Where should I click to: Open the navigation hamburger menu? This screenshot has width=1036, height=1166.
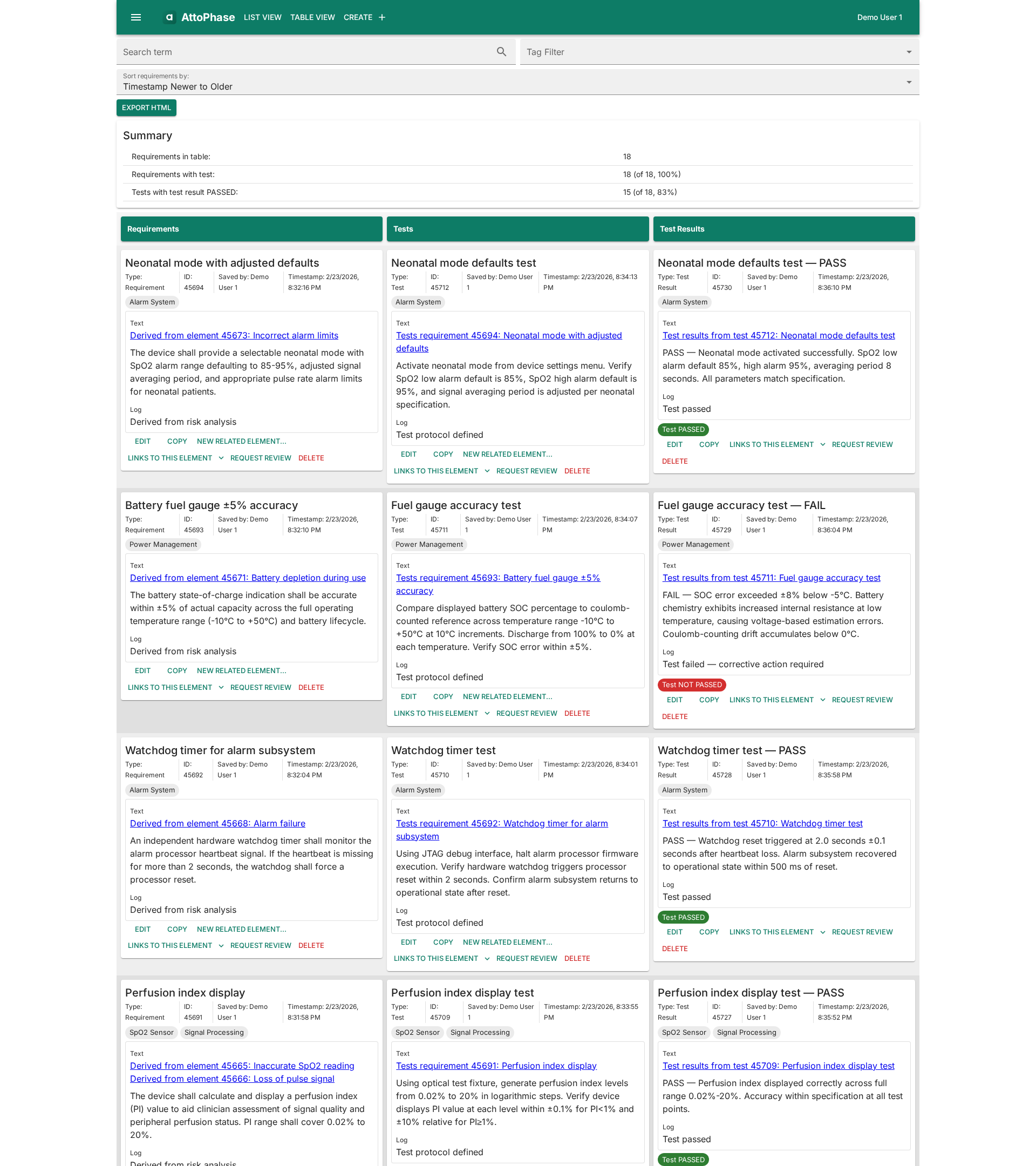coord(135,17)
